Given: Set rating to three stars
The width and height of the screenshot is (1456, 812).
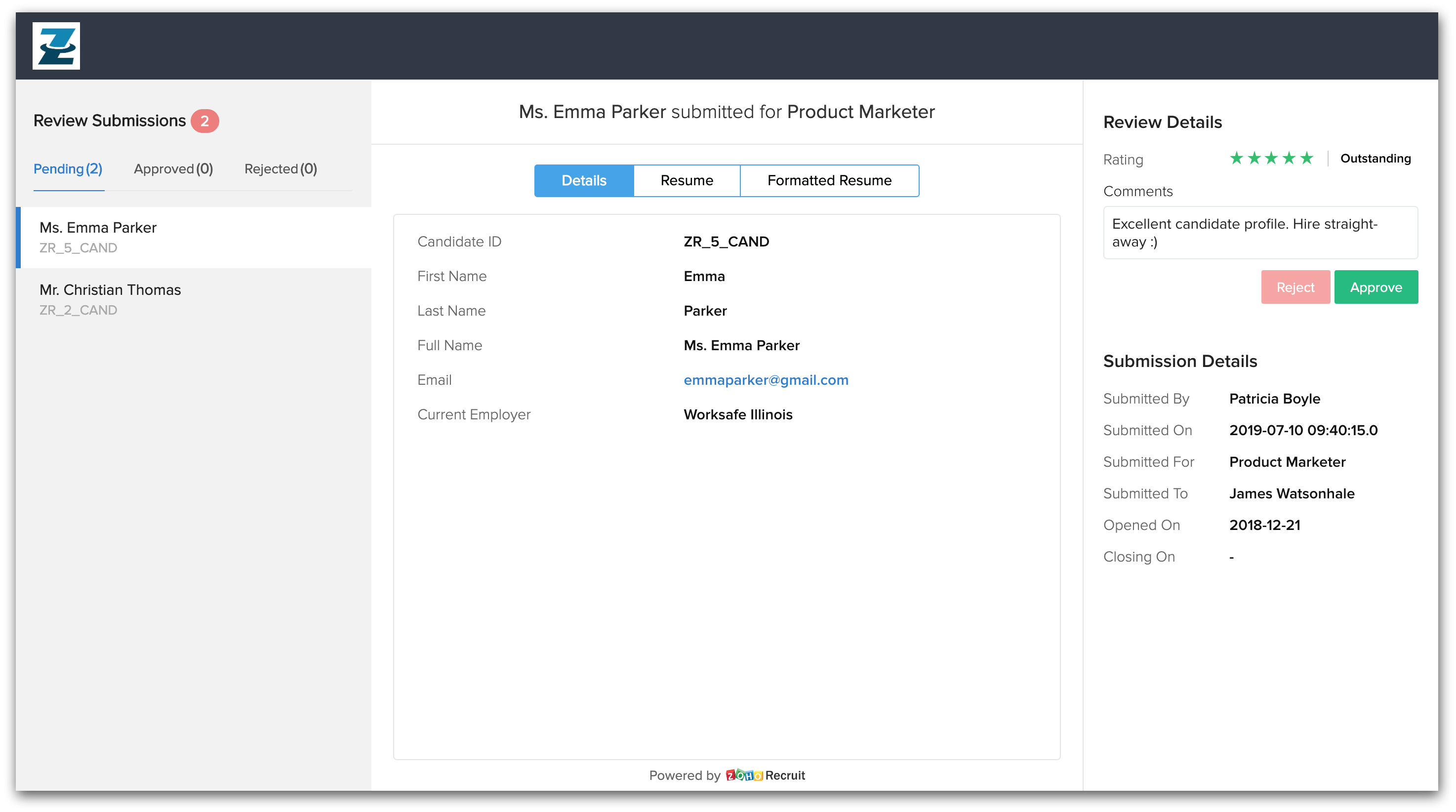Looking at the screenshot, I should coord(1271,158).
